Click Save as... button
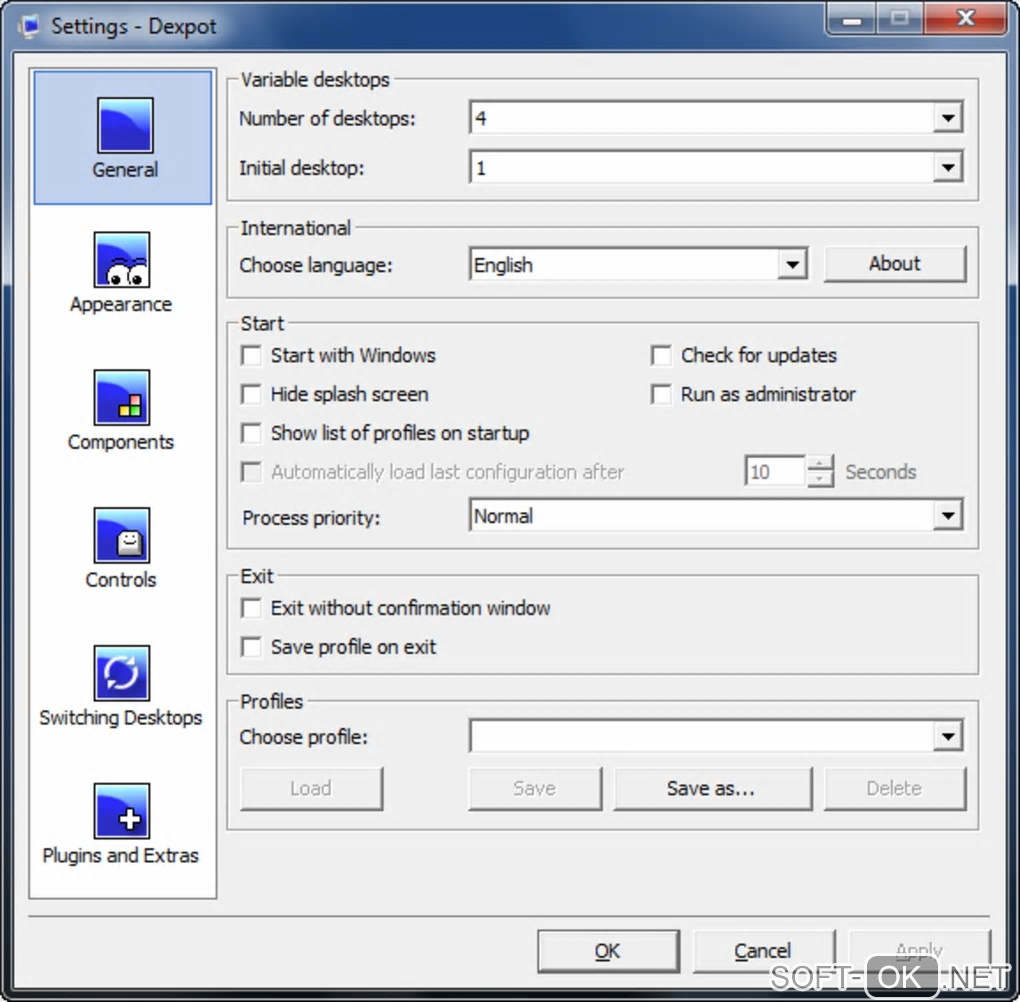This screenshot has width=1020, height=1002. [712, 789]
